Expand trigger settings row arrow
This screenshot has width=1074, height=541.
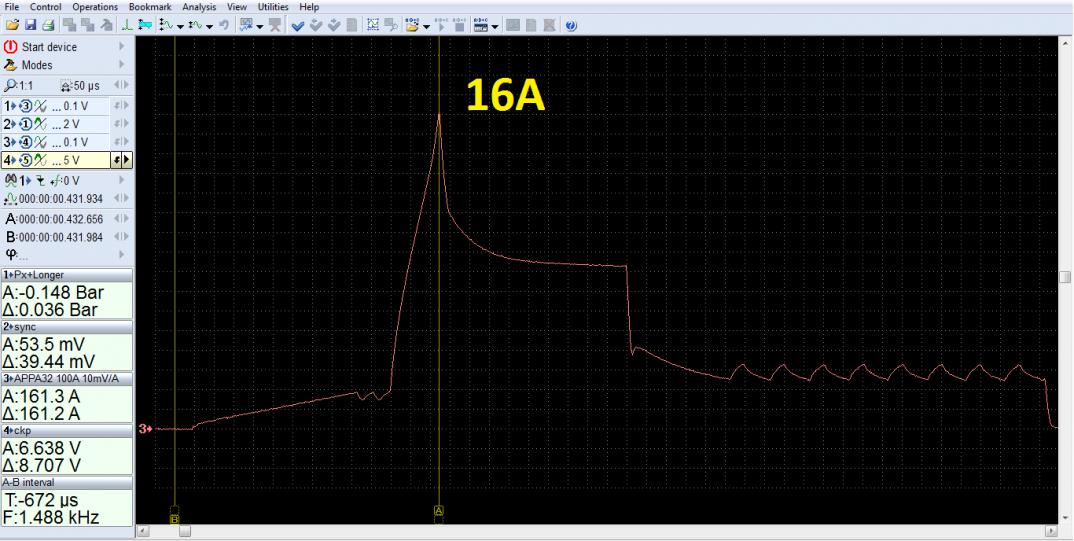pos(121,179)
